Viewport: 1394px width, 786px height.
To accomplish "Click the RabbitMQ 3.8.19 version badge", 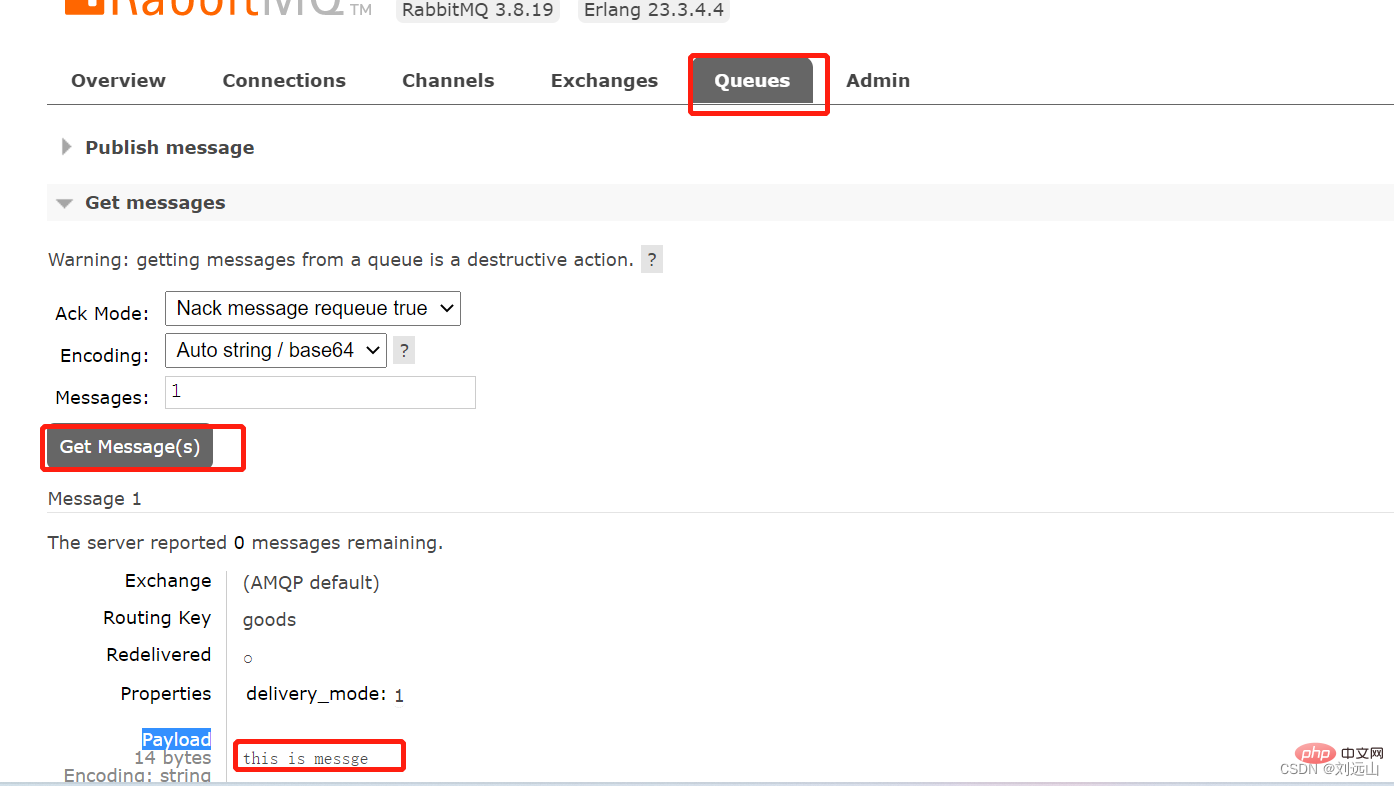I will click(x=478, y=10).
